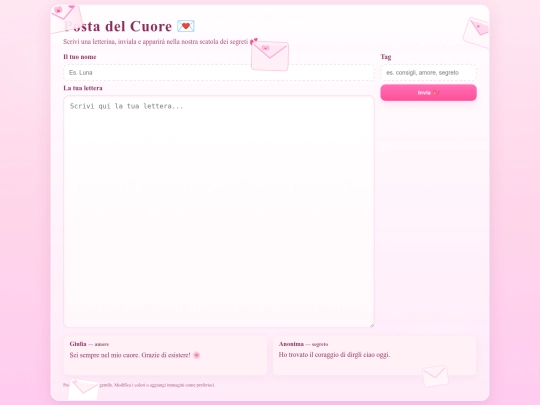Click the 'Il tuo nome' label
Viewport: 540px width, 405px height.
pos(80,57)
